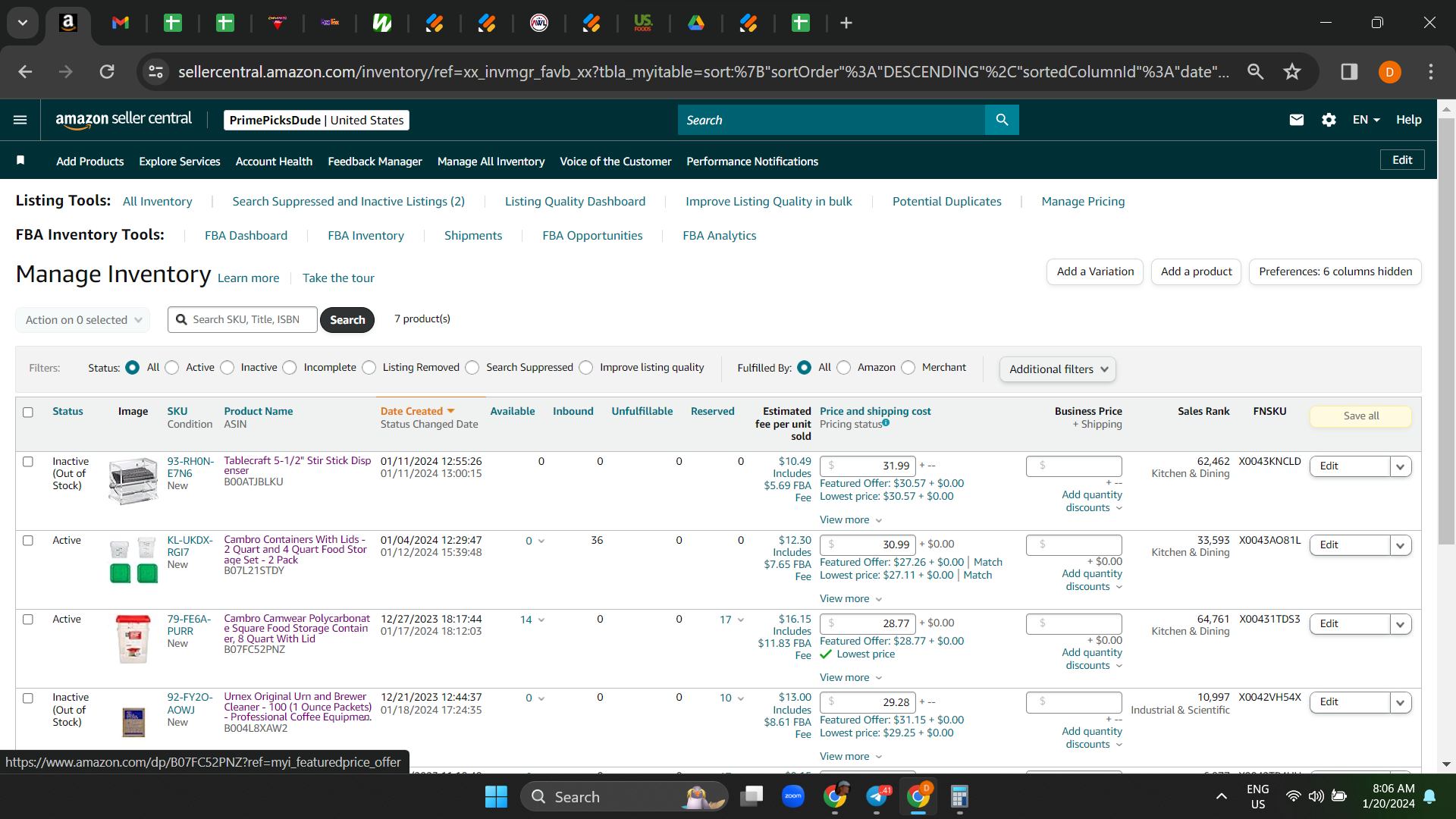Open Preferences: 6 columns hidden
This screenshot has width=1456, height=819.
[x=1335, y=271]
